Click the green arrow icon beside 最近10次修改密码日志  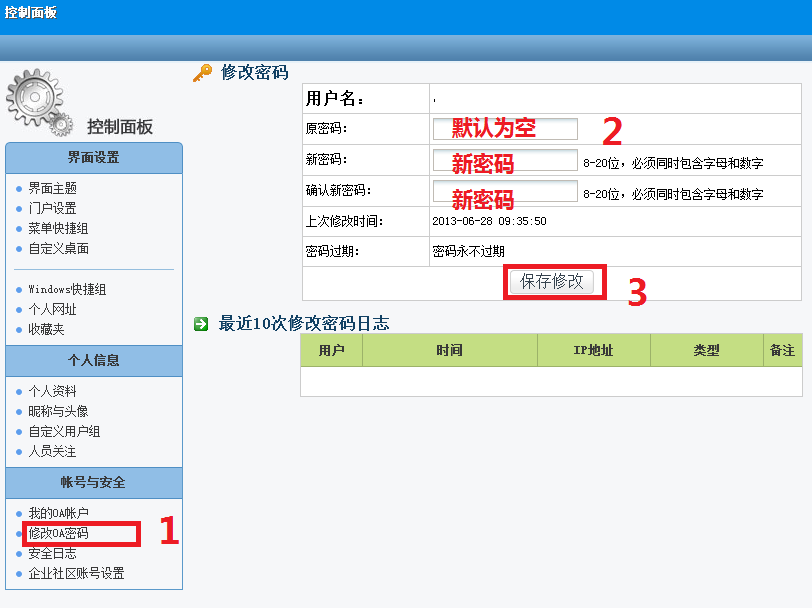coord(201,323)
